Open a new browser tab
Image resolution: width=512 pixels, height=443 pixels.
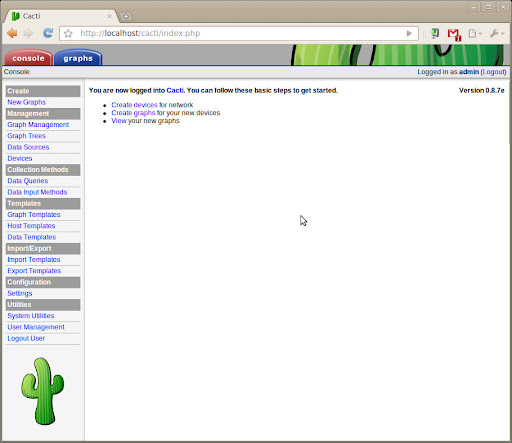[126, 16]
